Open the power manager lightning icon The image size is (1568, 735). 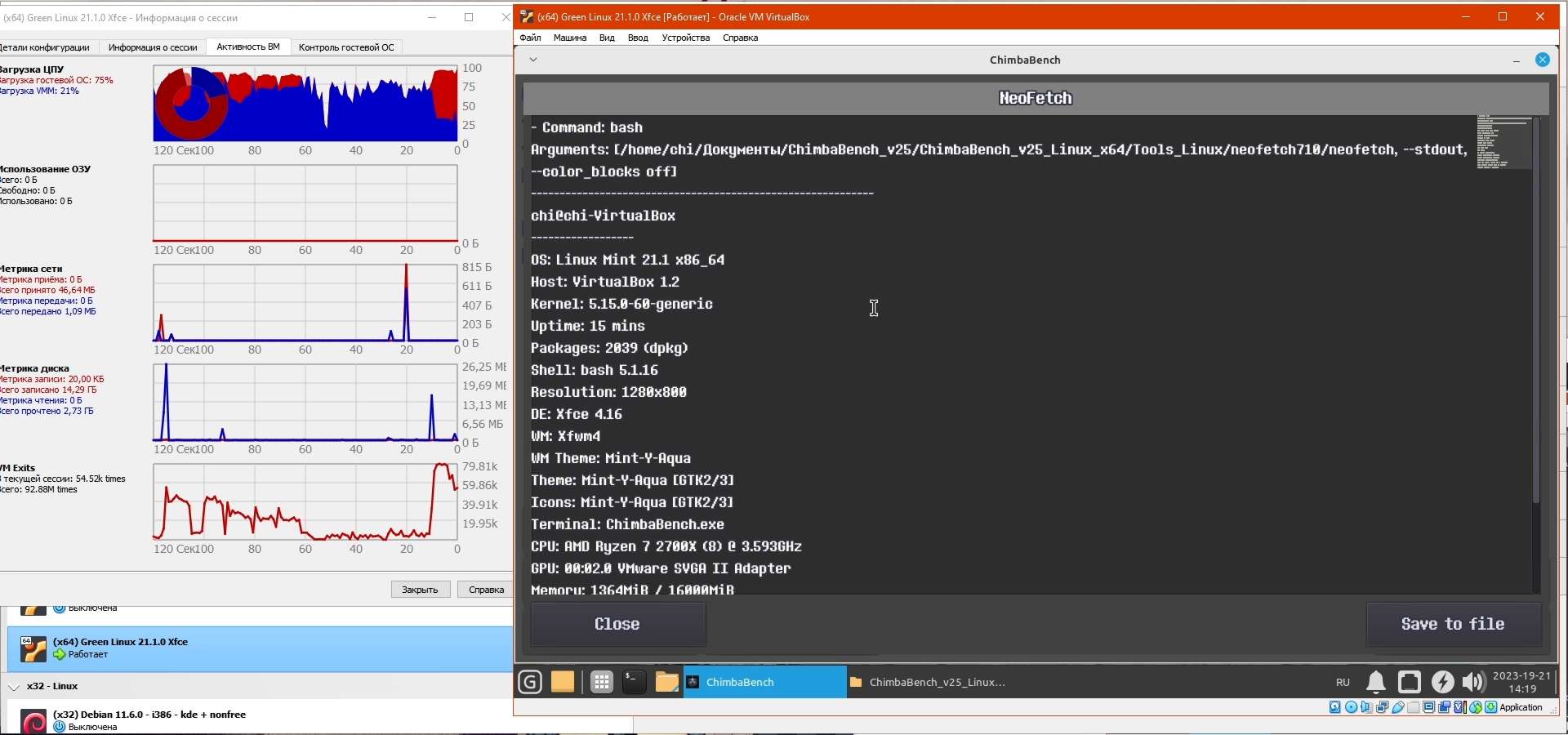click(1443, 682)
